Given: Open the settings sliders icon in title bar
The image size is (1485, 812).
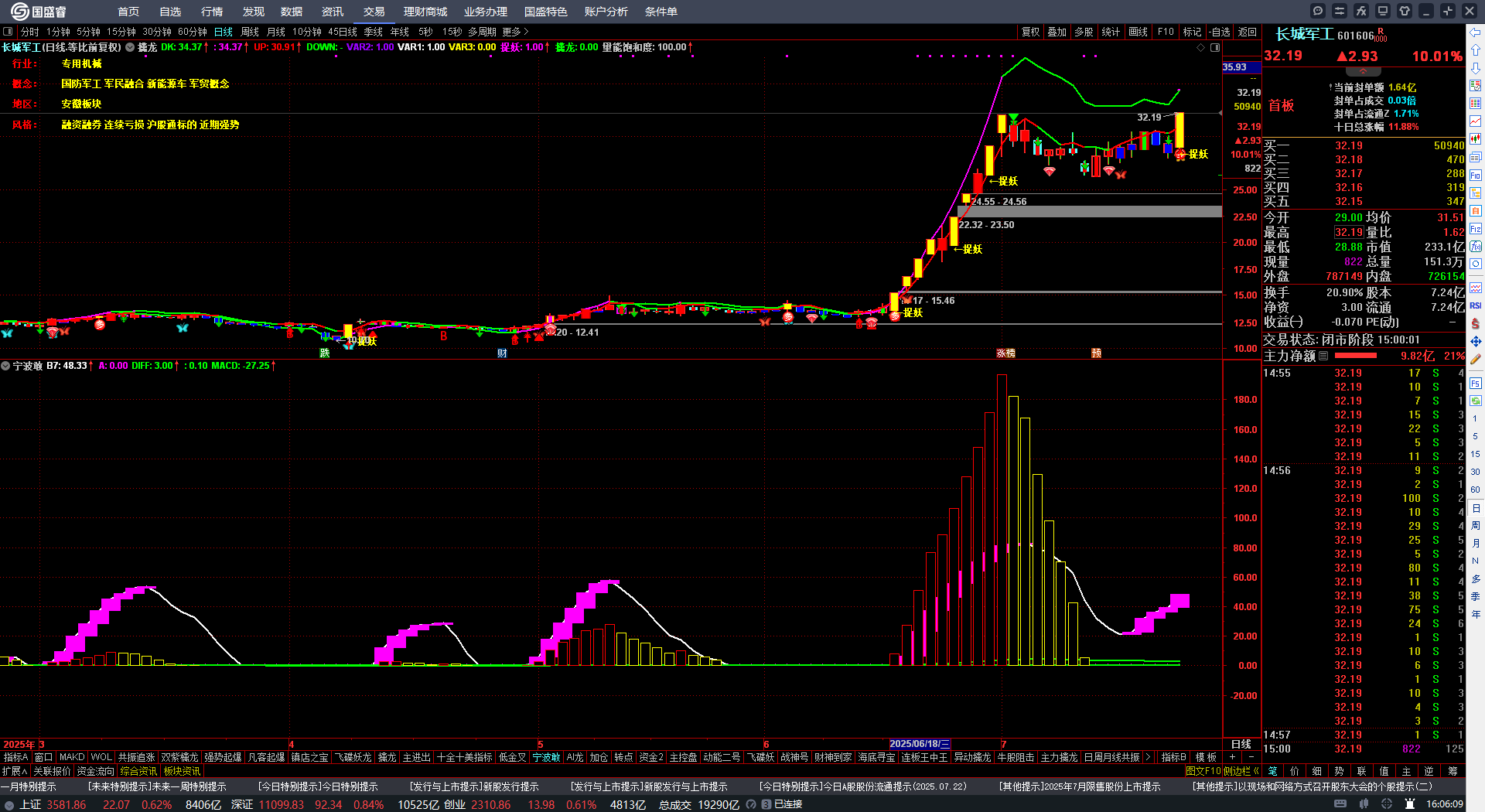Looking at the screenshot, I should 1340,11.
